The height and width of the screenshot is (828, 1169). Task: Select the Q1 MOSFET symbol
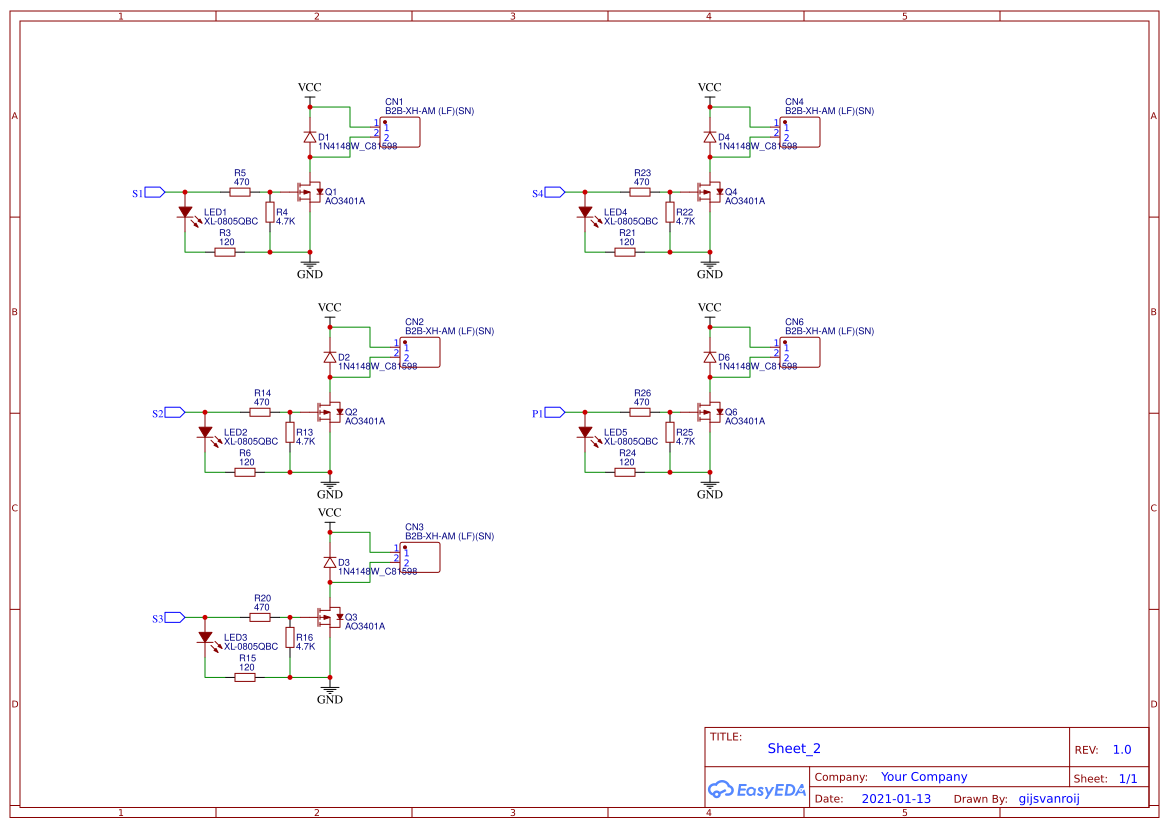(x=309, y=192)
